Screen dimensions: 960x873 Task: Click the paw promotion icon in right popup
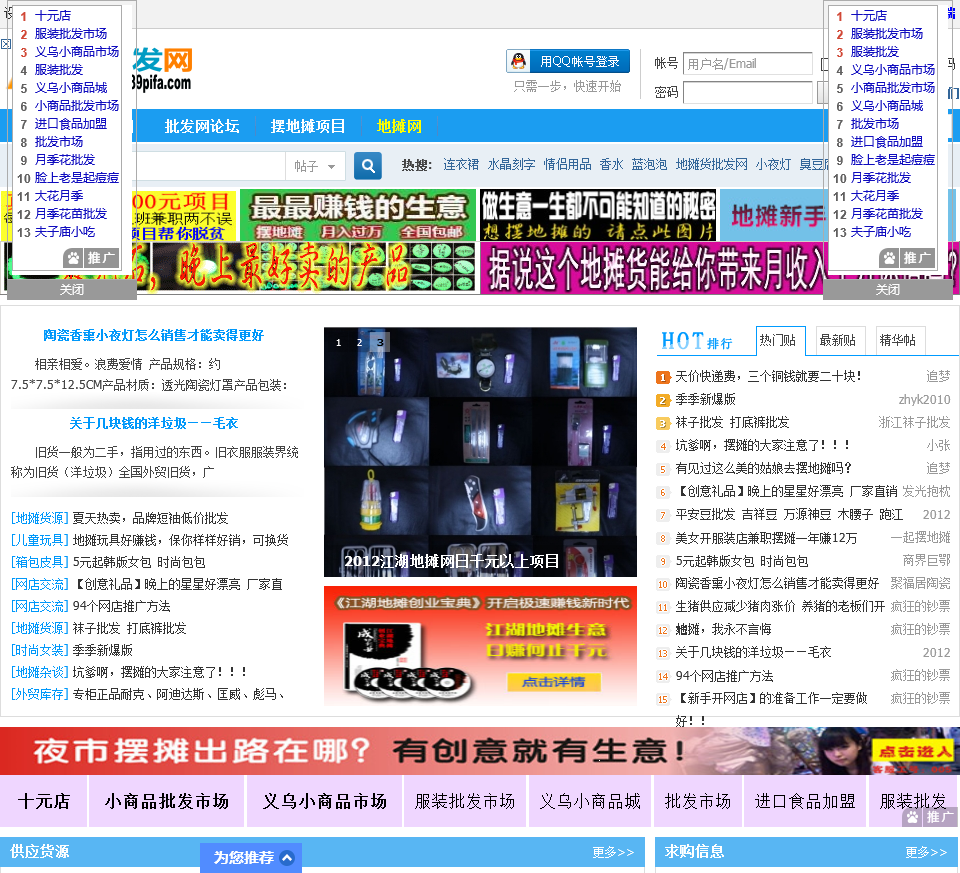point(890,258)
